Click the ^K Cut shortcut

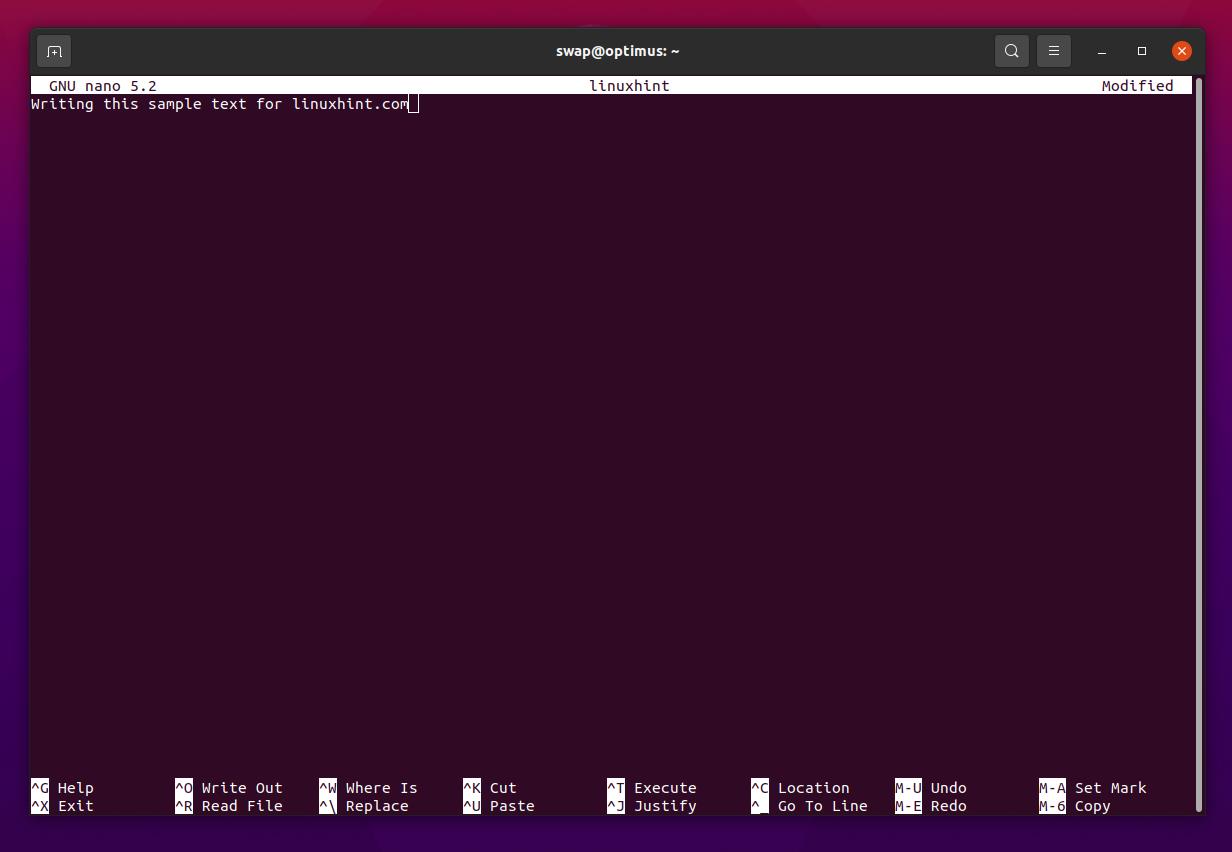point(490,788)
